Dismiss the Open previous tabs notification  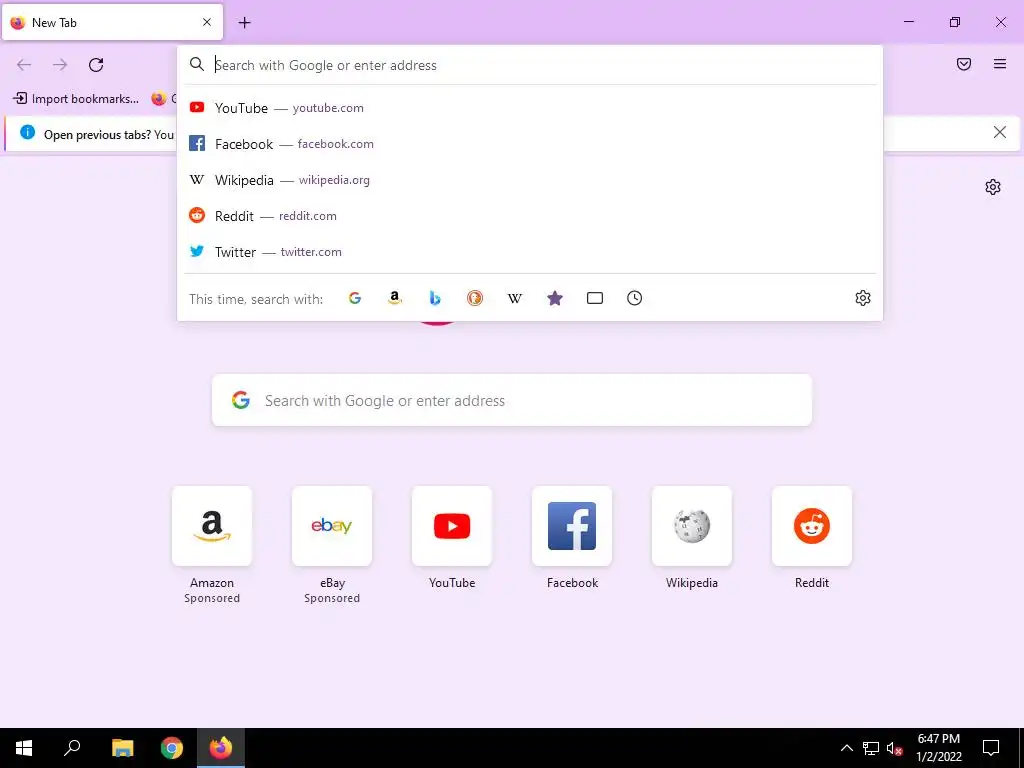pos(999,133)
